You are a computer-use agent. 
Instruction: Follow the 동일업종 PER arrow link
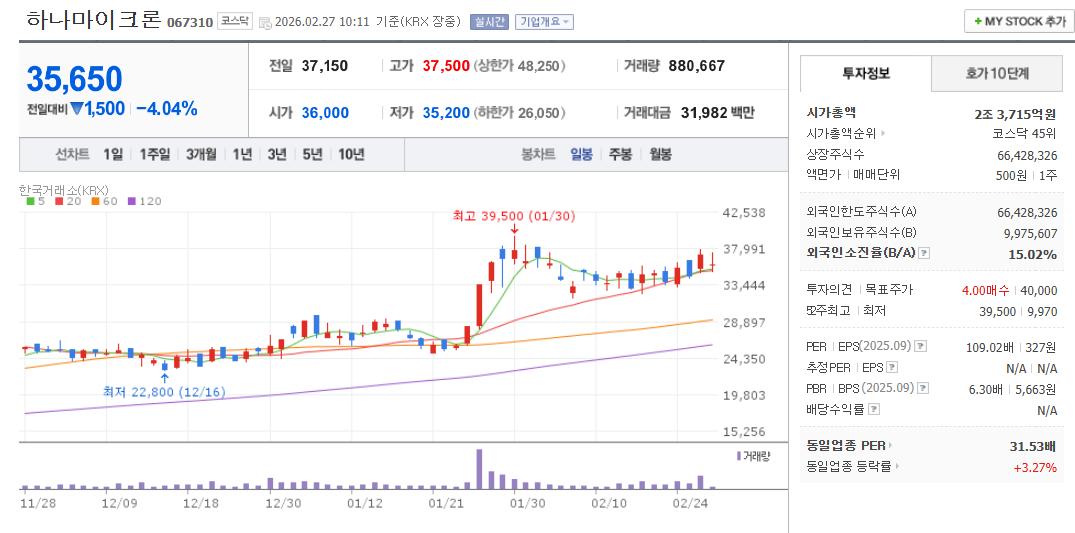892,446
